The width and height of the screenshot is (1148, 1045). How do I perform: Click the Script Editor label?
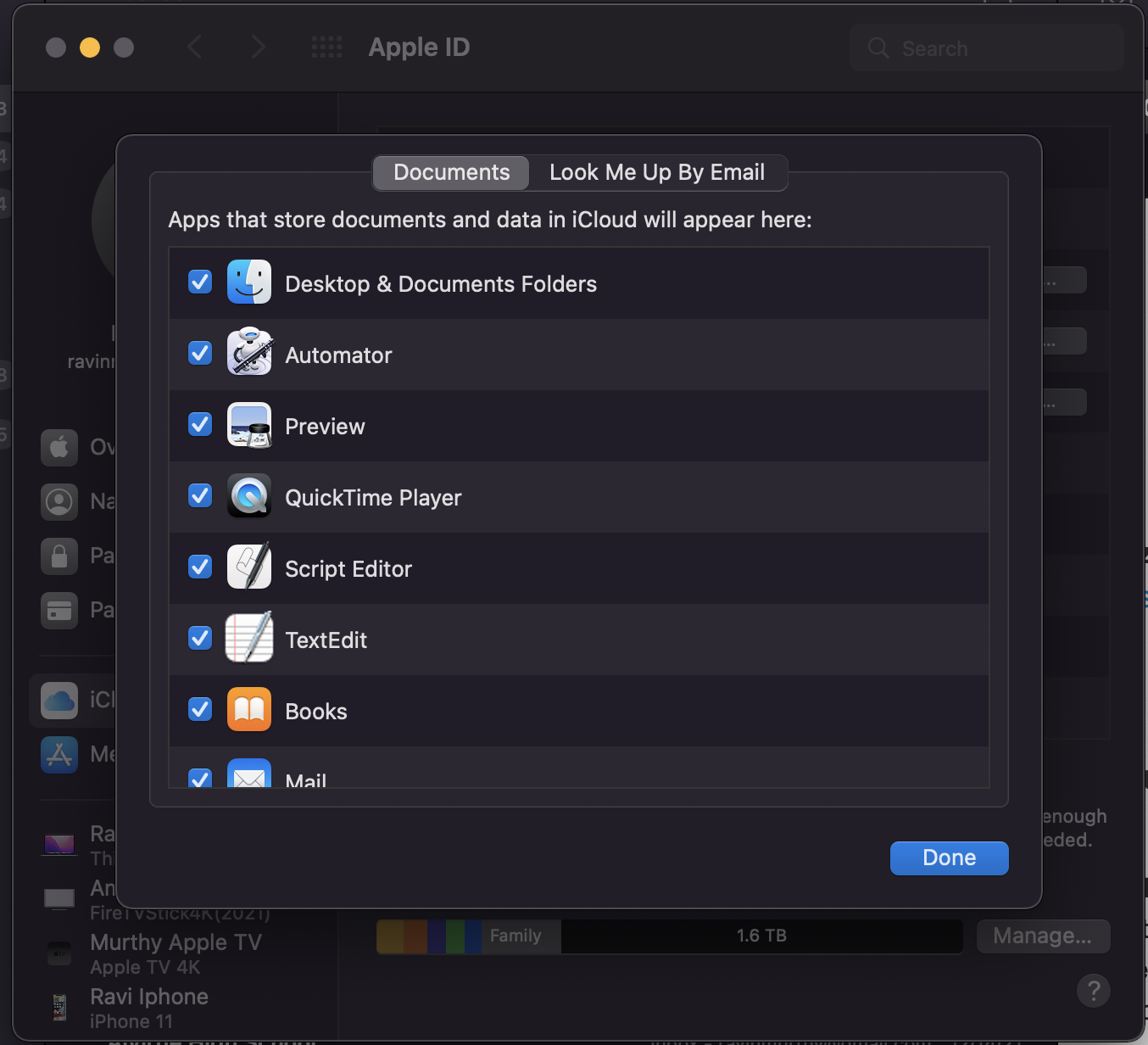pos(348,569)
